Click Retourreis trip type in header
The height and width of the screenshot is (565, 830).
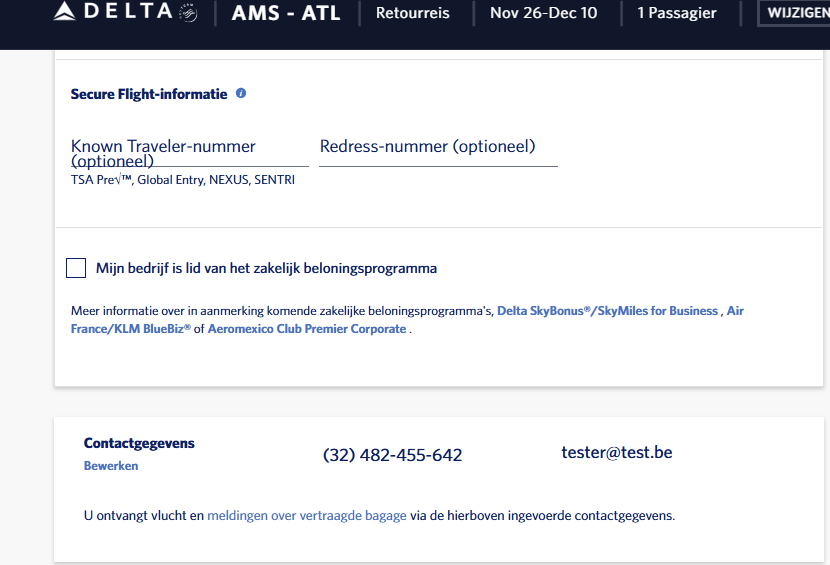click(x=413, y=13)
